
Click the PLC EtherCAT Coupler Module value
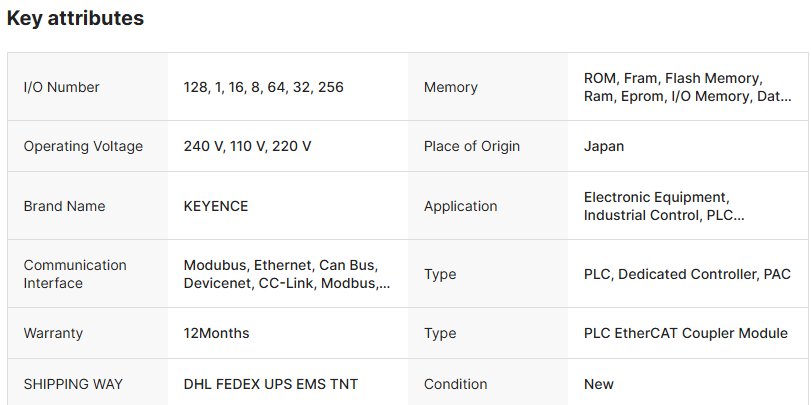click(x=685, y=333)
